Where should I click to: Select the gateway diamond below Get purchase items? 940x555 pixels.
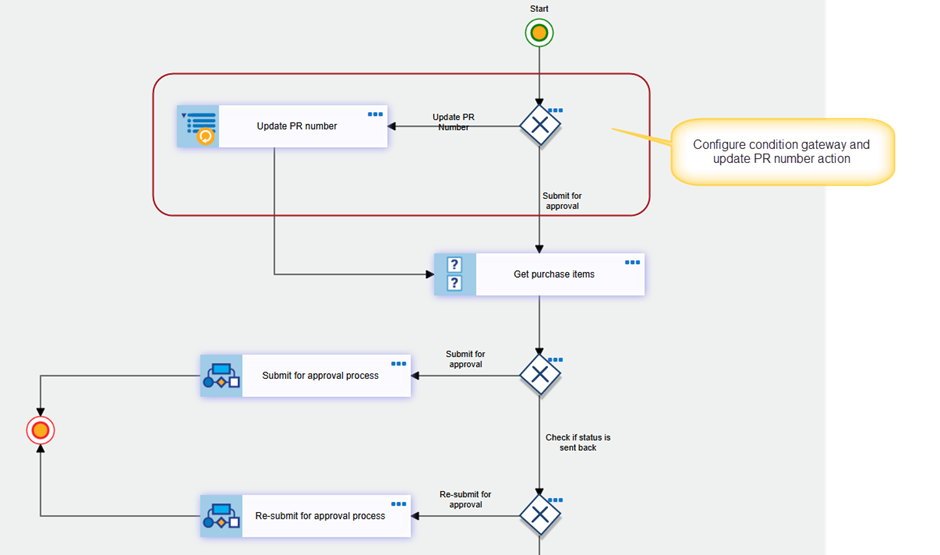click(x=540, y=375)
